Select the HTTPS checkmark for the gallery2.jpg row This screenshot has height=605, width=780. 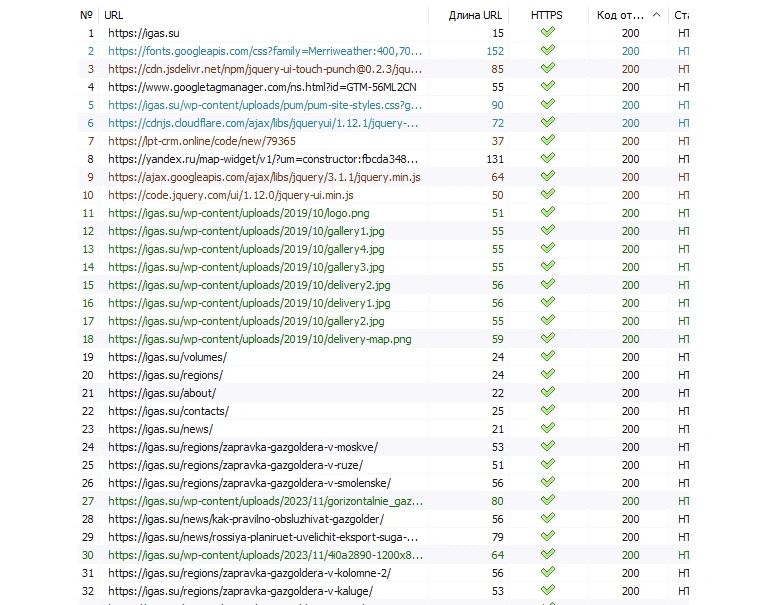[x=548, y=320]
